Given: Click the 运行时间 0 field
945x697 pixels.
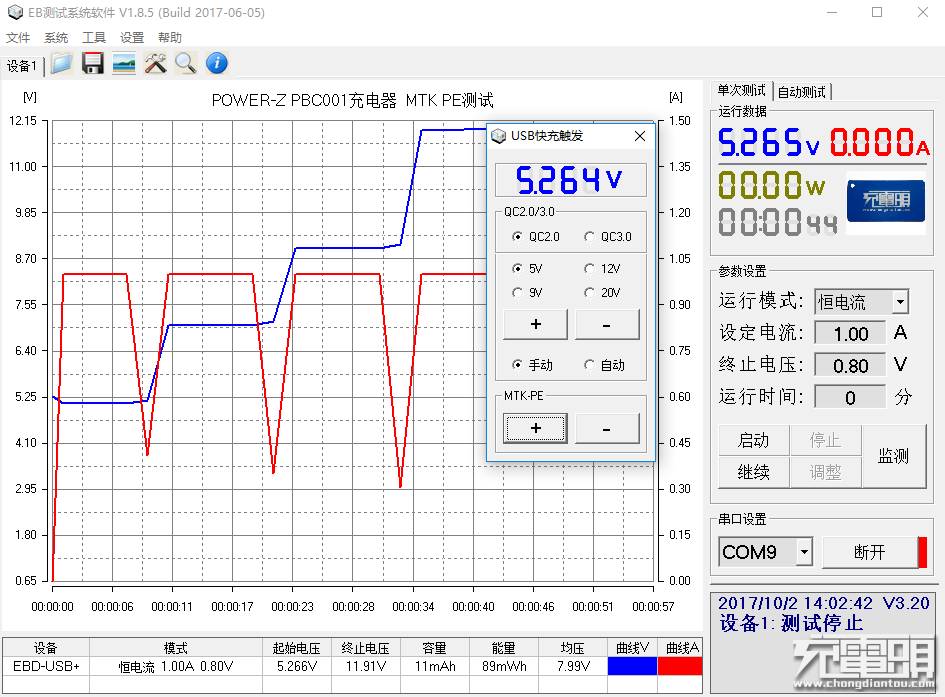Looking at the screenshot, I should pyautogui.click(x=850, y=397).
